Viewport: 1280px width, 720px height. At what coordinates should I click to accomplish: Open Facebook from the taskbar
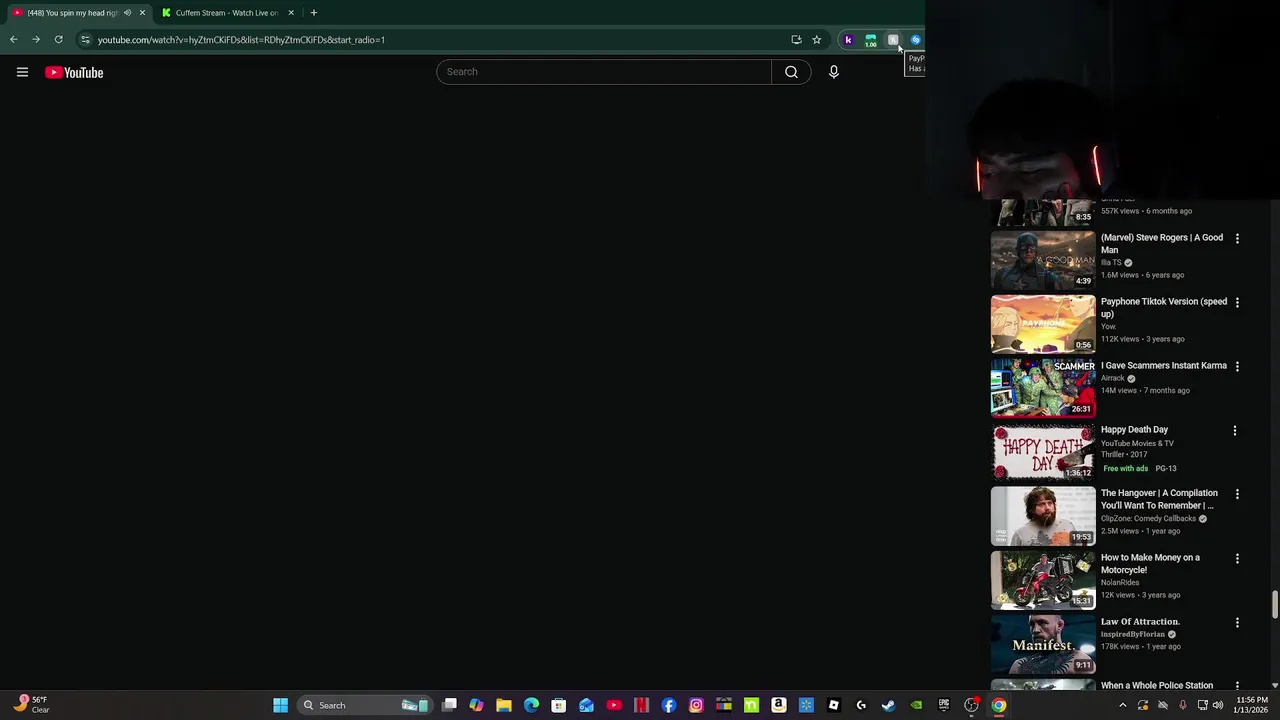[669, 705]
